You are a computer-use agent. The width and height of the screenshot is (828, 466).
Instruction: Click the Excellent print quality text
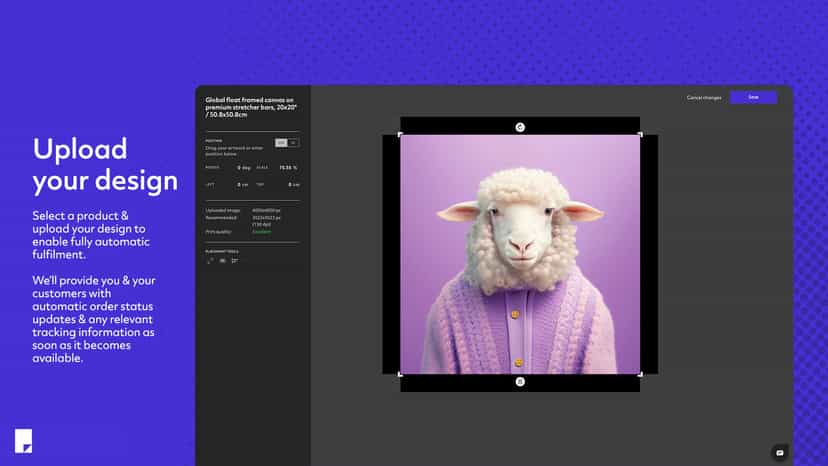(x=261, y=231)
